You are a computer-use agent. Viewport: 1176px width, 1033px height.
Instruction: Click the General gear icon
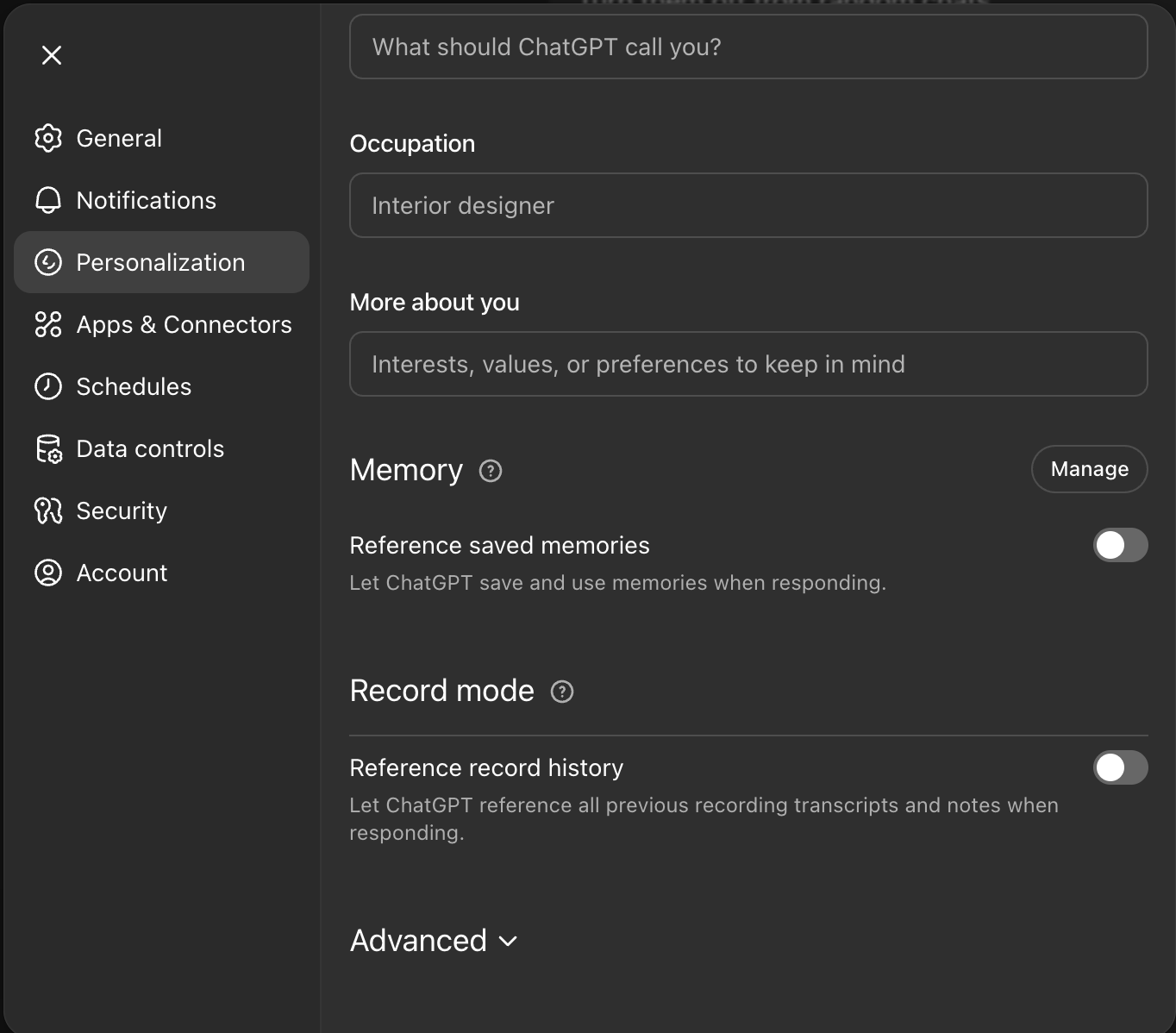(48, 138)
